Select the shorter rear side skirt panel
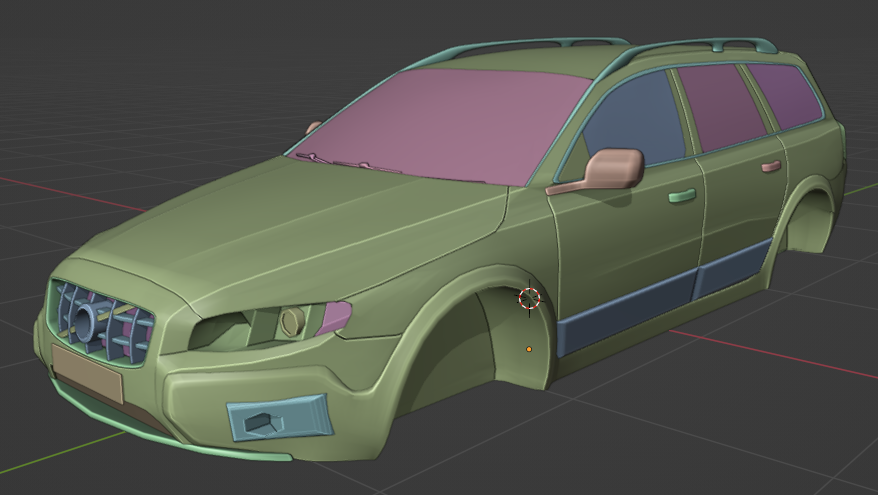Image resolution: width=878 pixels, height=495 pixels. (x=732, y=268)
